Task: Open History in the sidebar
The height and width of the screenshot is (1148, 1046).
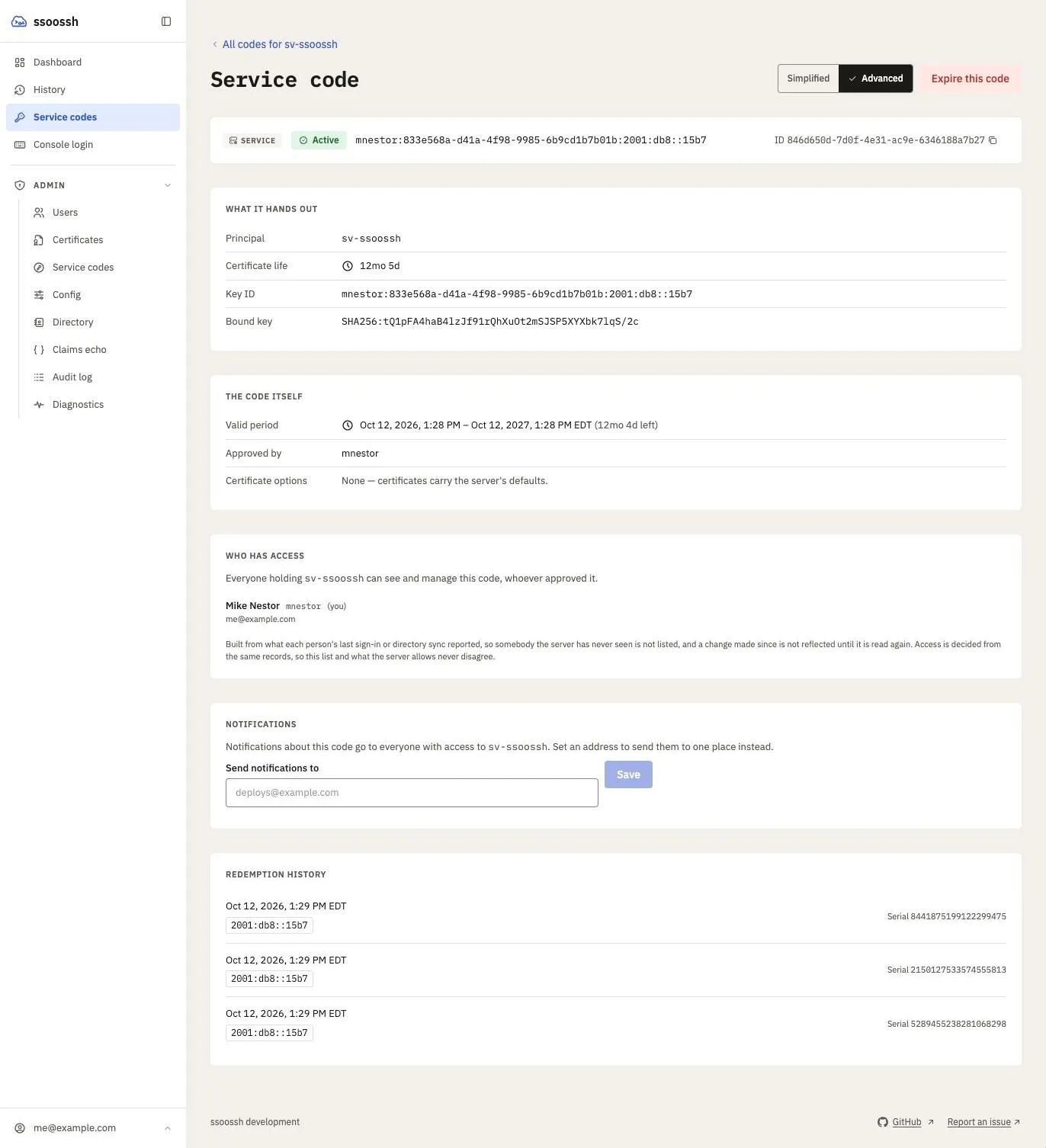Action: coord(93,90)
